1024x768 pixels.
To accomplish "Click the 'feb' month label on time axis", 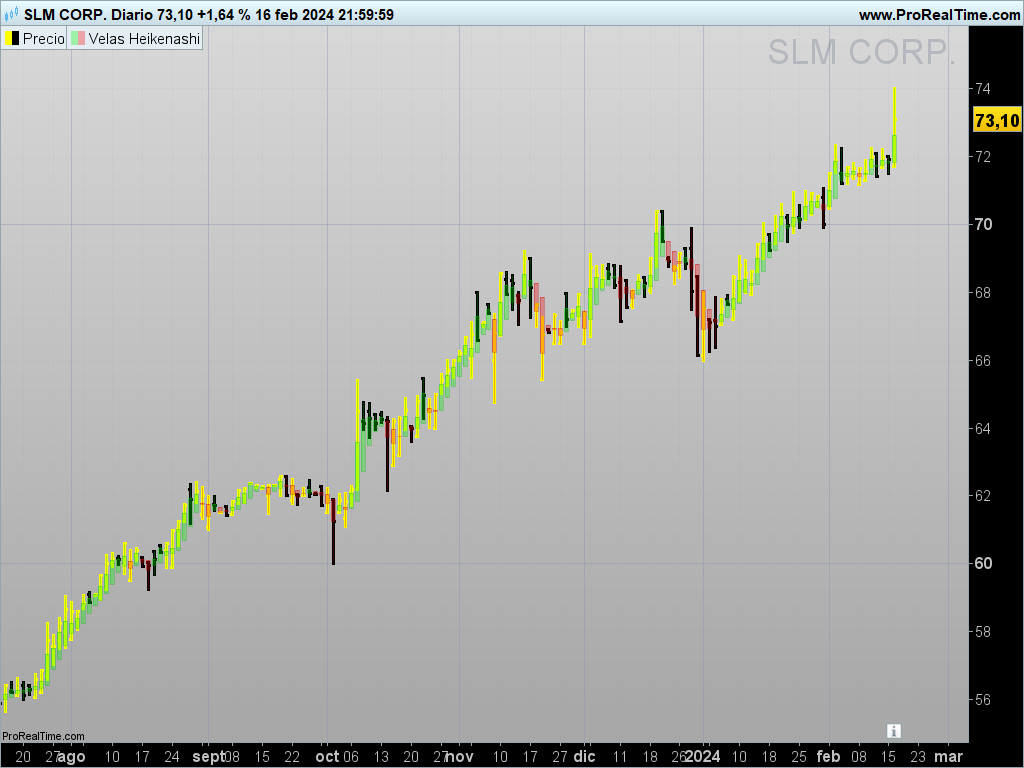I will pyautogui.click(x=829, y=756).
